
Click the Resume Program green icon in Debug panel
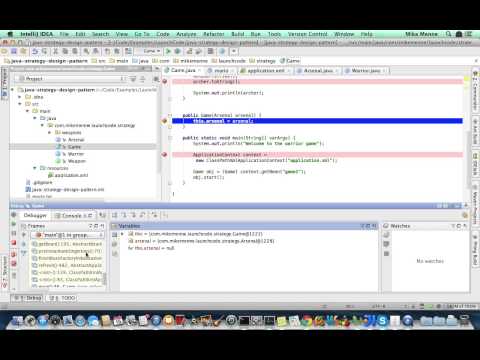[14, 224]
